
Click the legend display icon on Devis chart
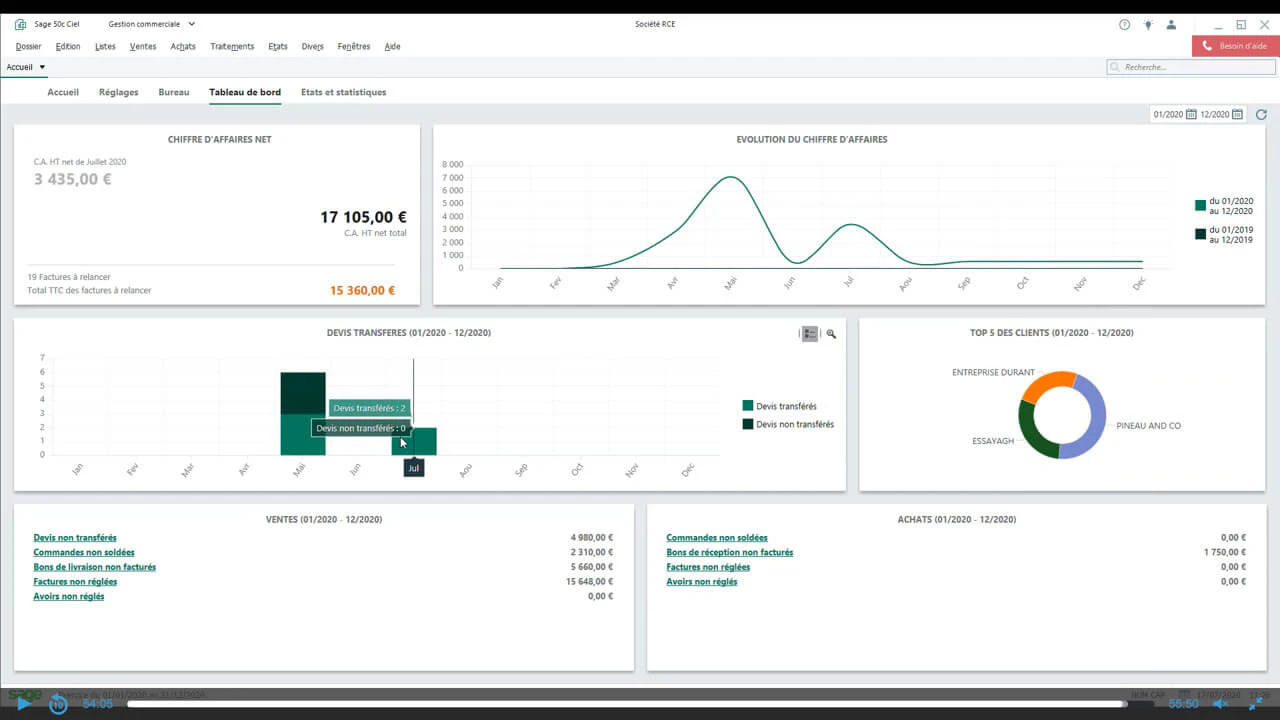pos(810,334)
